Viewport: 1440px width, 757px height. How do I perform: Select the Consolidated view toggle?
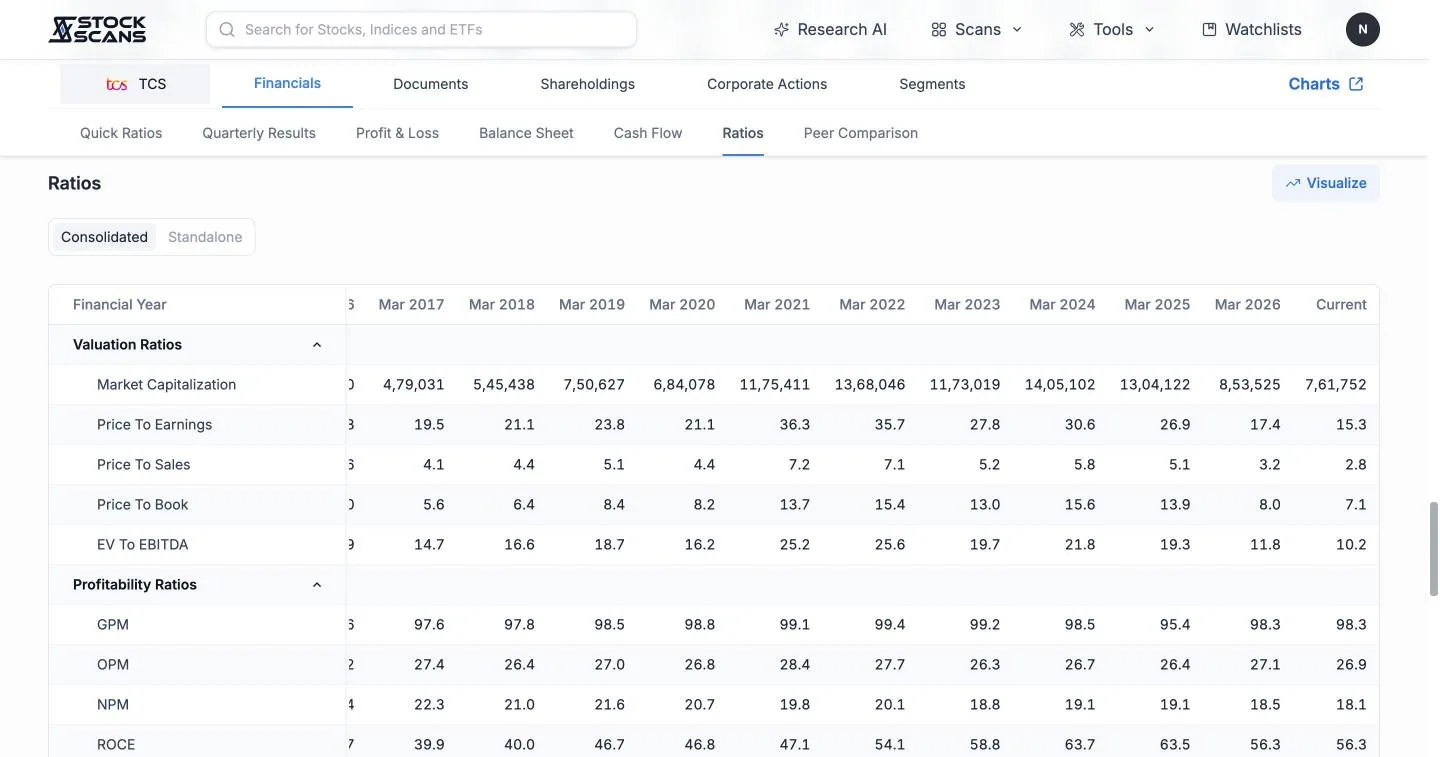click(104, 237)
